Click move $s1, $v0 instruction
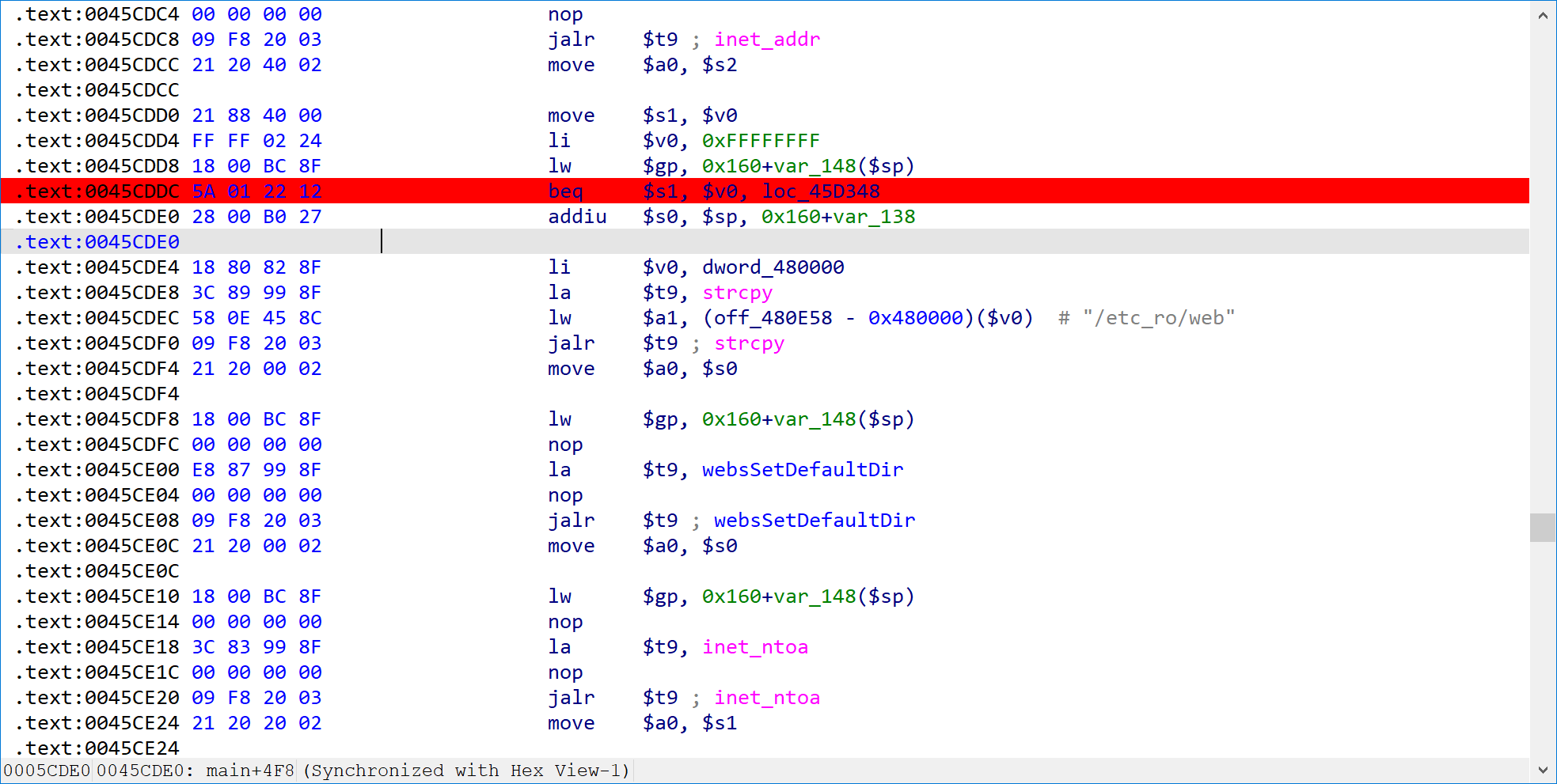1557x784 pixels. pyautogui.click(x=642, y=116)
